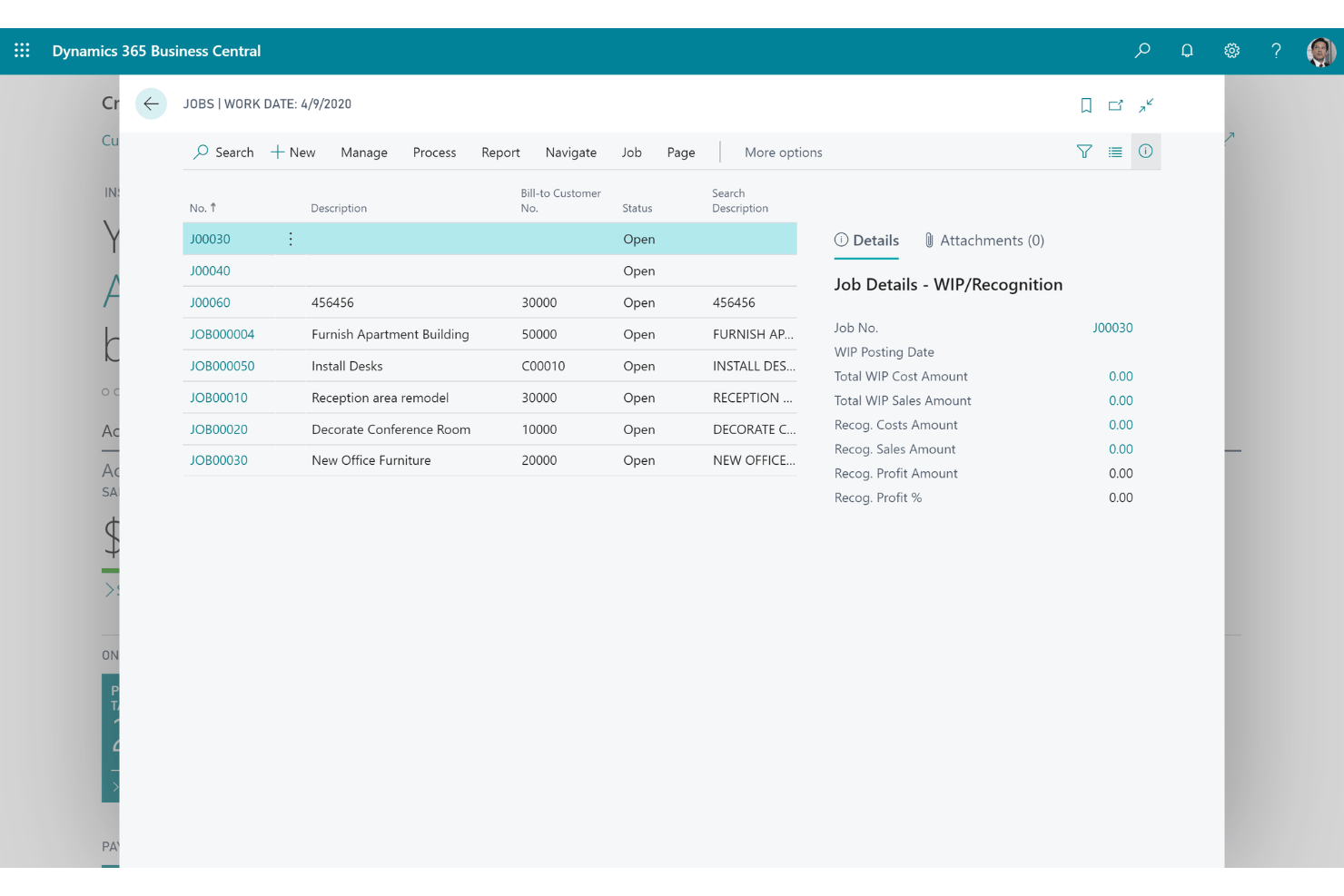Open job JOB00010 link
This screenshot has width=1344, height=896.
219,398
